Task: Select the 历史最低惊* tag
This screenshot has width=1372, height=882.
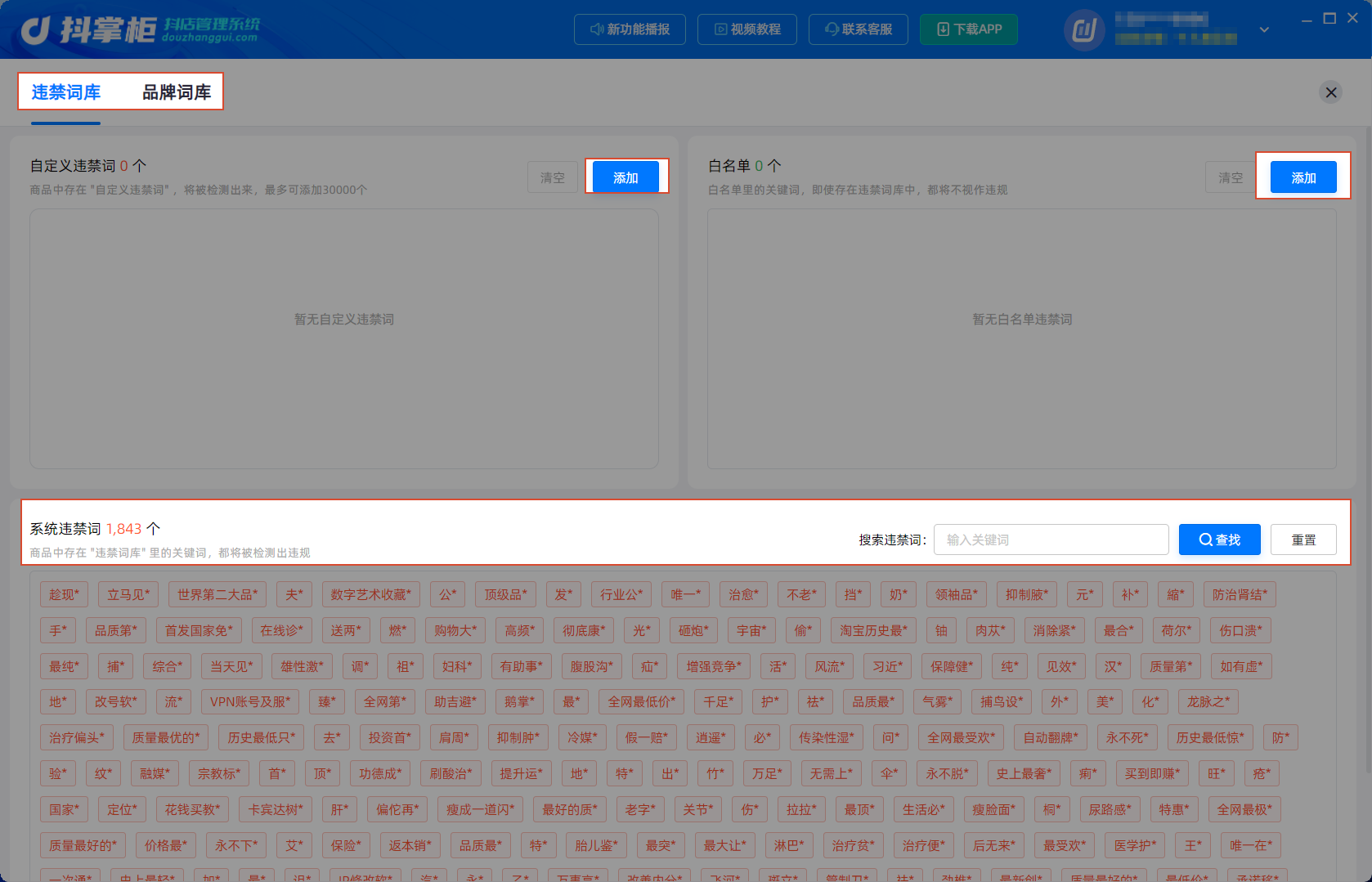Action: 1210,738
